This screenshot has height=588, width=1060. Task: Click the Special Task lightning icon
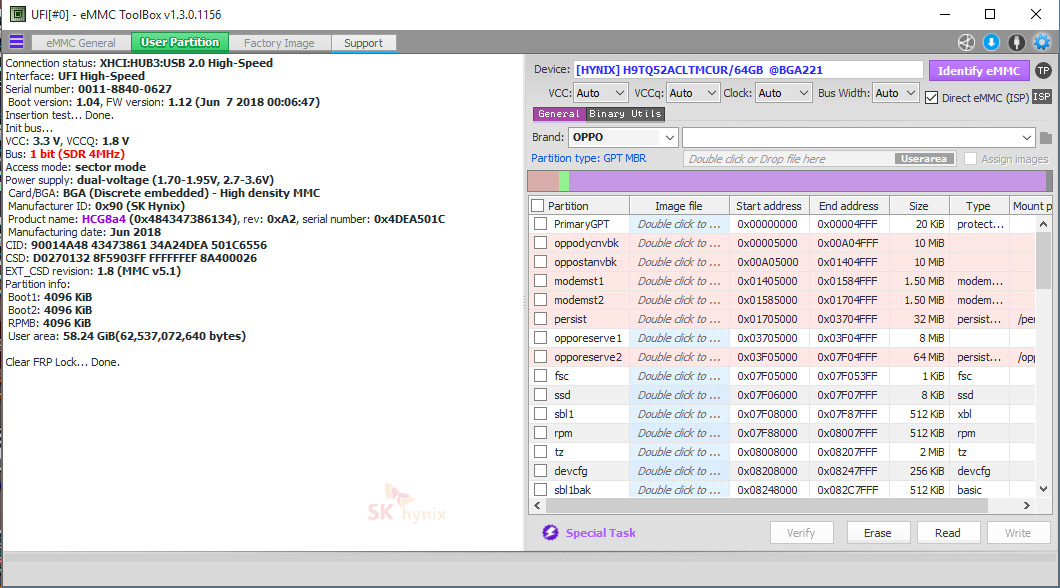(x=550, y=533)
